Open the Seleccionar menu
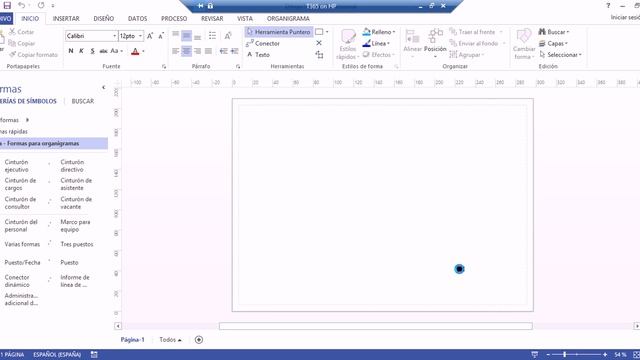The height and width of the screenshot is (360, 640). tap(560, 55)
